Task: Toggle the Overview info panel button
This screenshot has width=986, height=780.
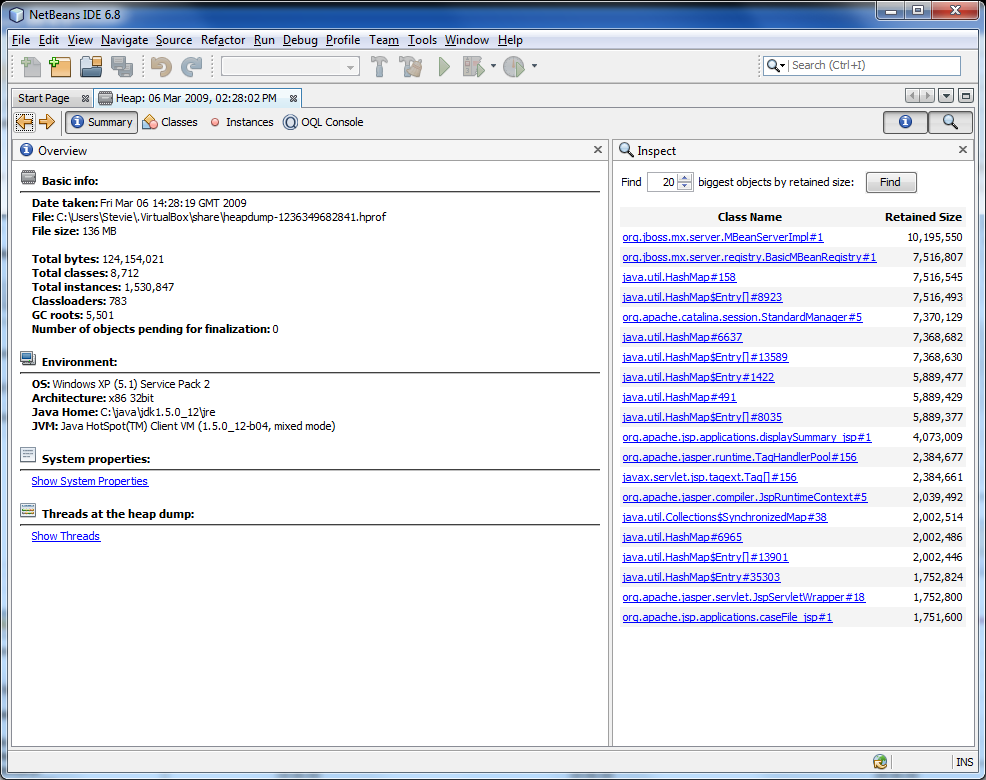Action: pyautogui.click(x=906, y=122)
